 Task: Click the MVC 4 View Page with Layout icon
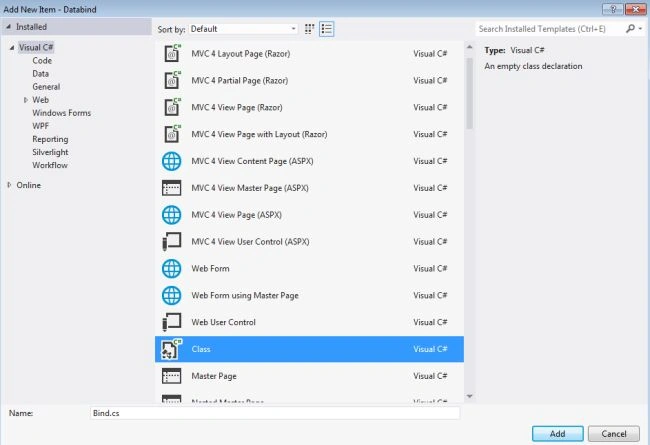coord(172,134)
